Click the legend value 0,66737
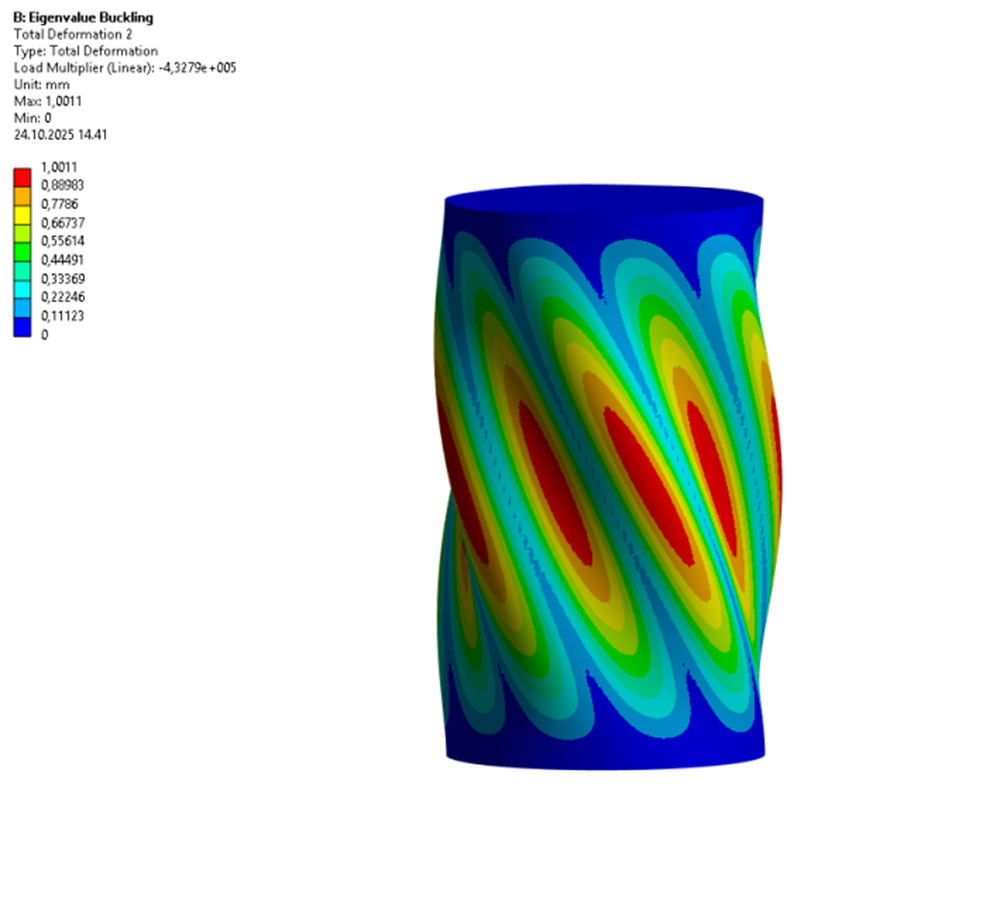 click(63, 223)
